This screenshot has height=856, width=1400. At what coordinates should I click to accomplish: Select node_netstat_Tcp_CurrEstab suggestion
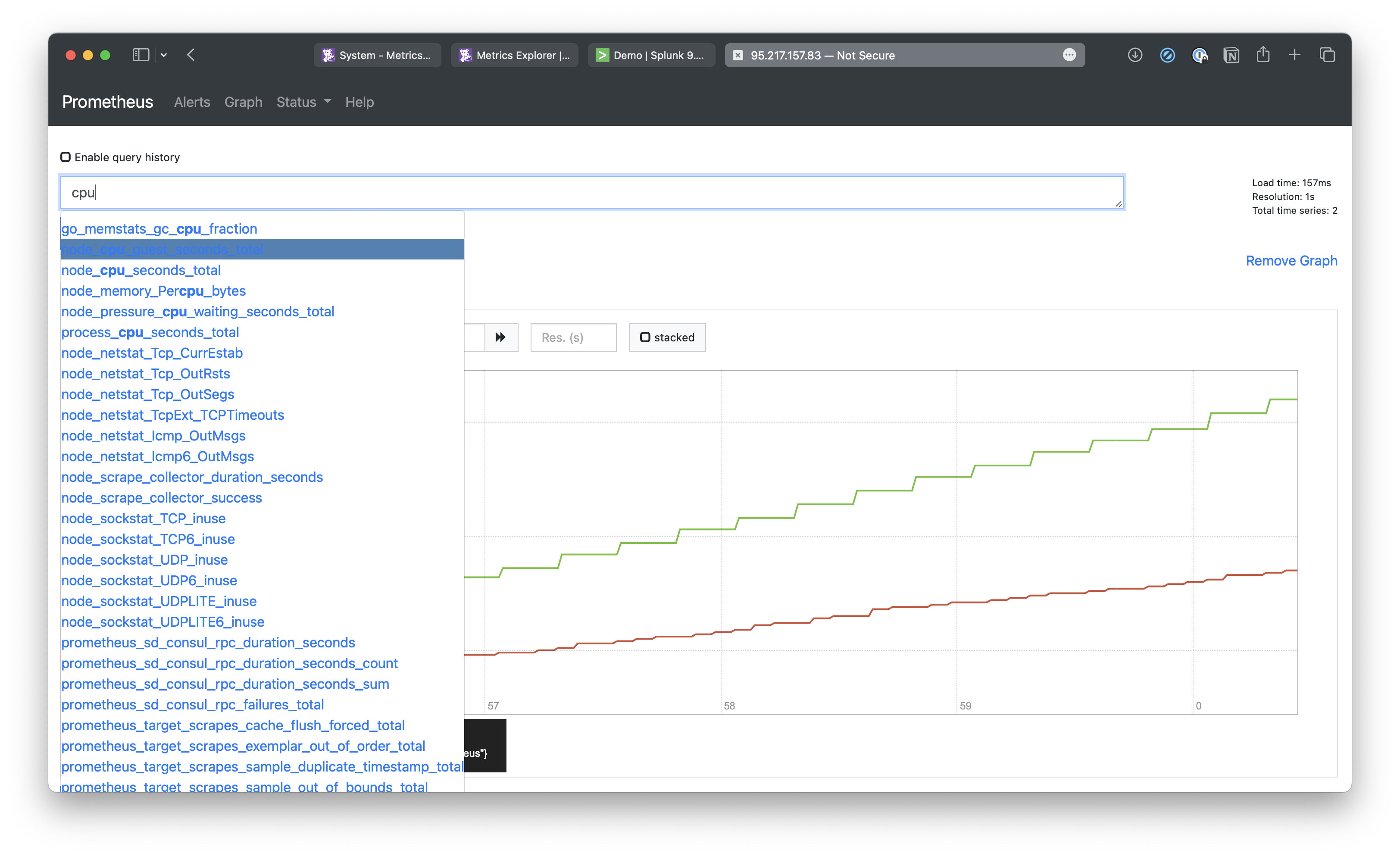(262, 353)
